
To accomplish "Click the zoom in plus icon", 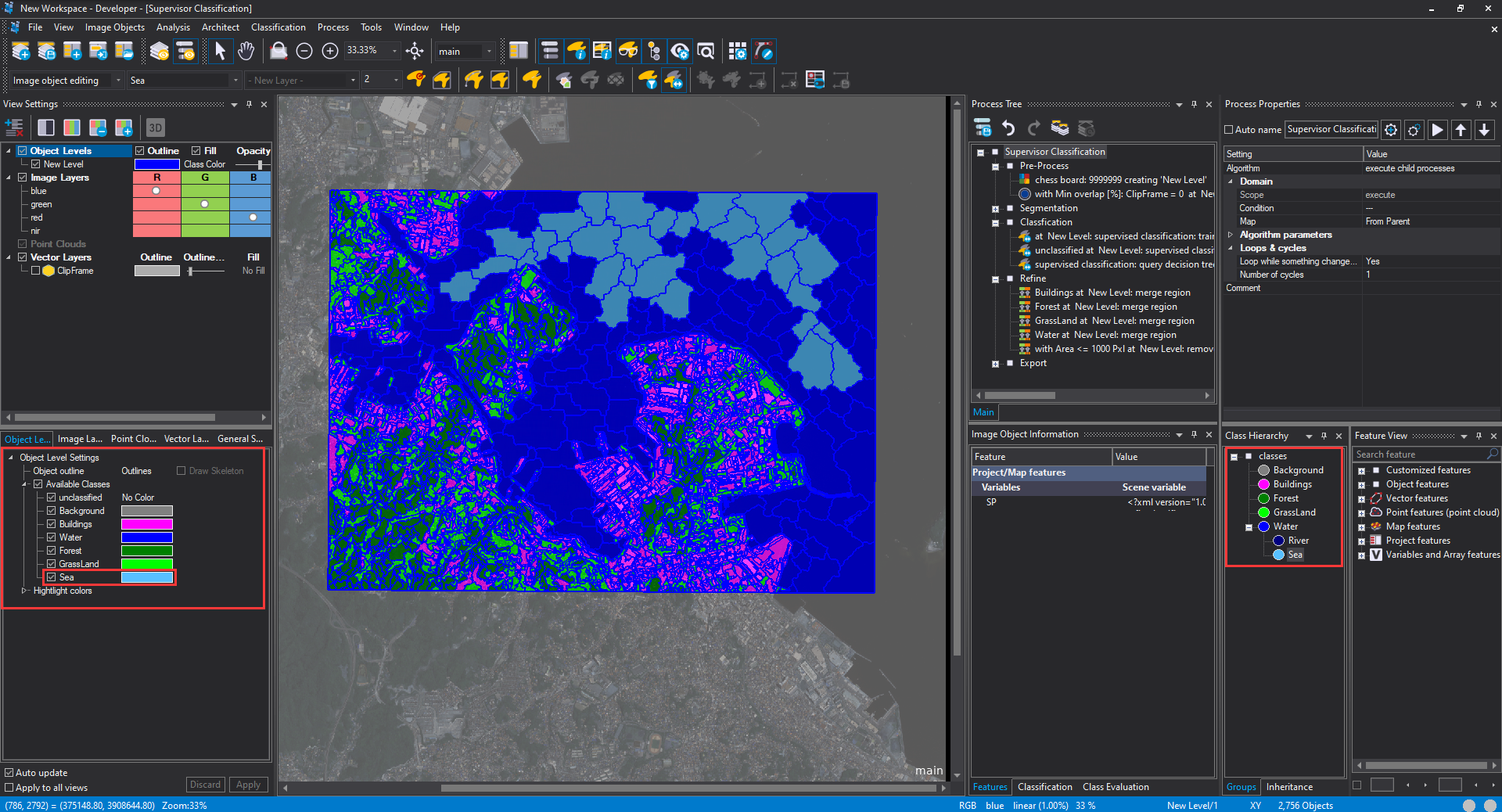I will 330,52.
